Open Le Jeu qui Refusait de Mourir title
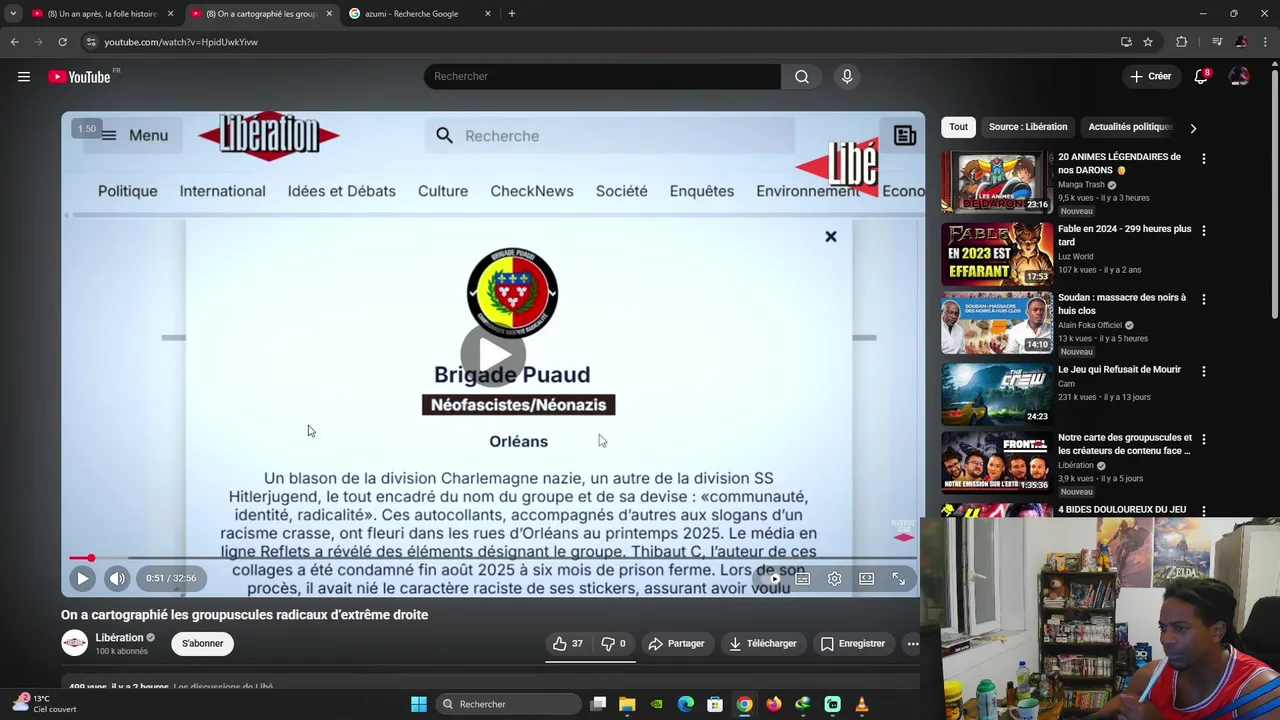Screen dimensions: 1280x720 click(x=1119, y=369)
